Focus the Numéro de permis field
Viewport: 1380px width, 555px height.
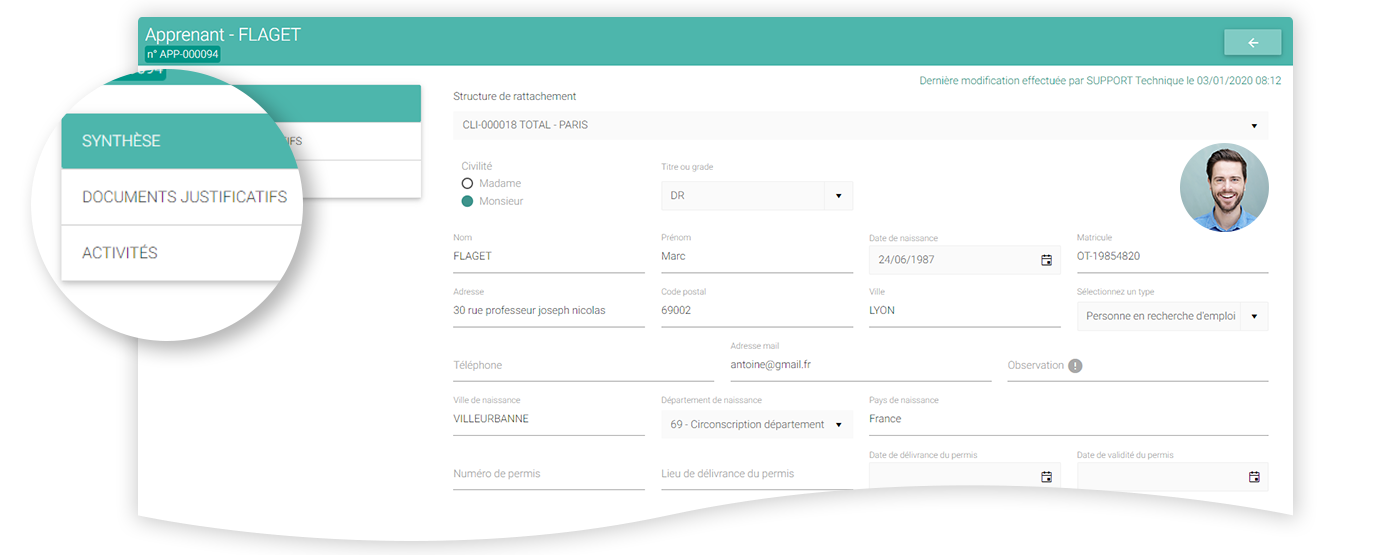[x=548, y=474]
